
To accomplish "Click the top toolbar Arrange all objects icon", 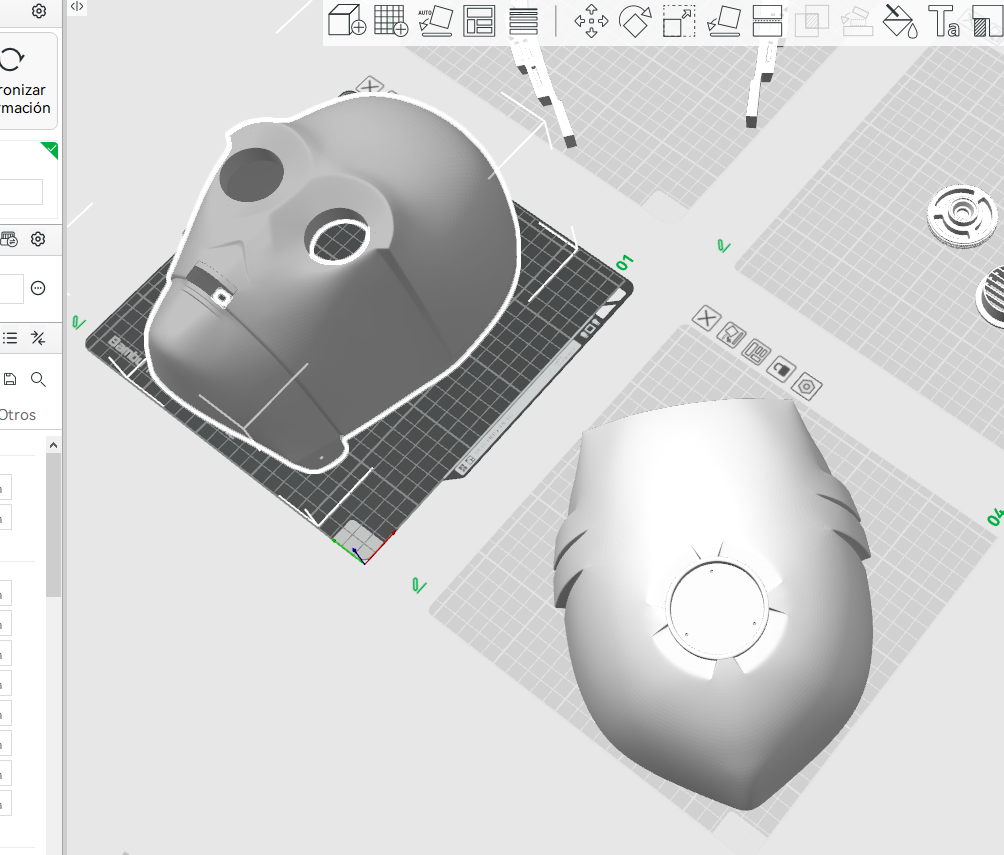I will [x=479, y=20].
